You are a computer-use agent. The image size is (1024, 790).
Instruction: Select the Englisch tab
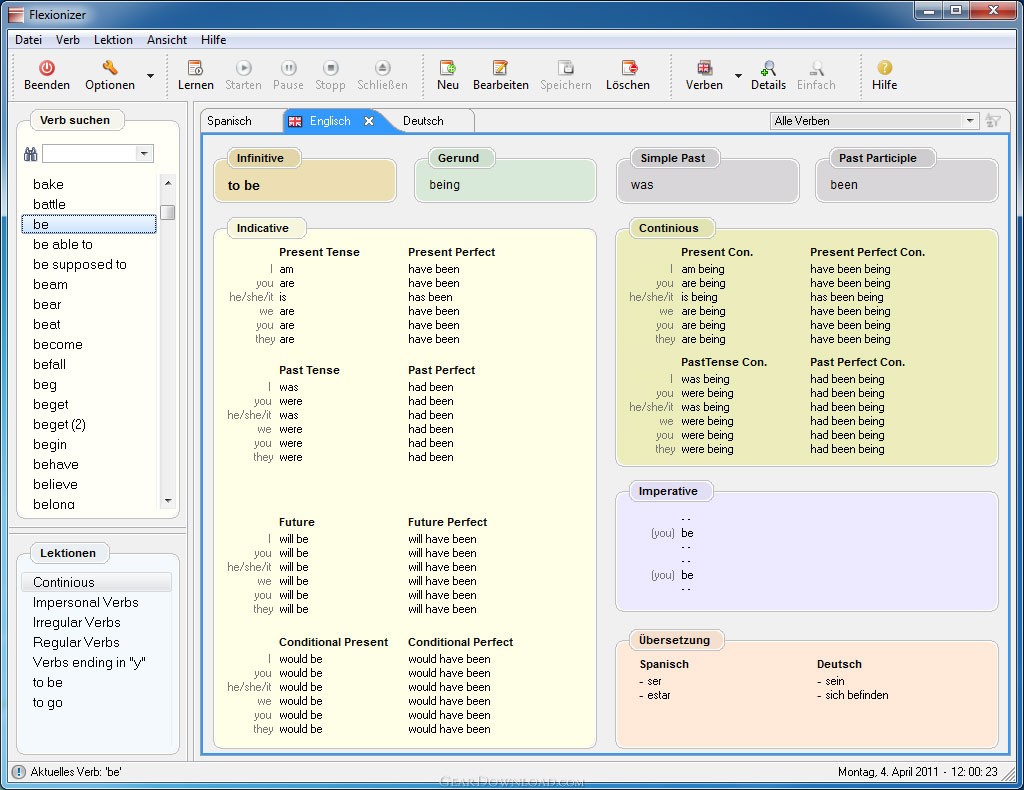pos(330,121)
